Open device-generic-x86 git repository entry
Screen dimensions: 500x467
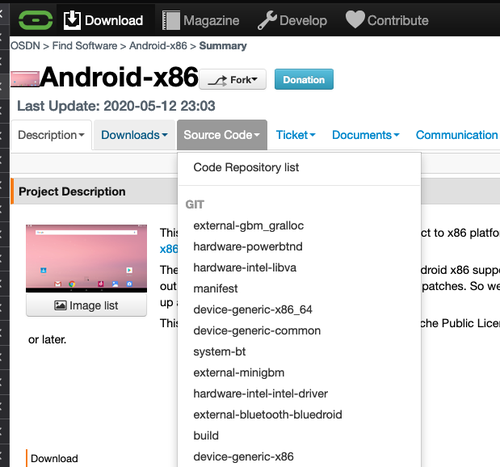coord(299,457)
